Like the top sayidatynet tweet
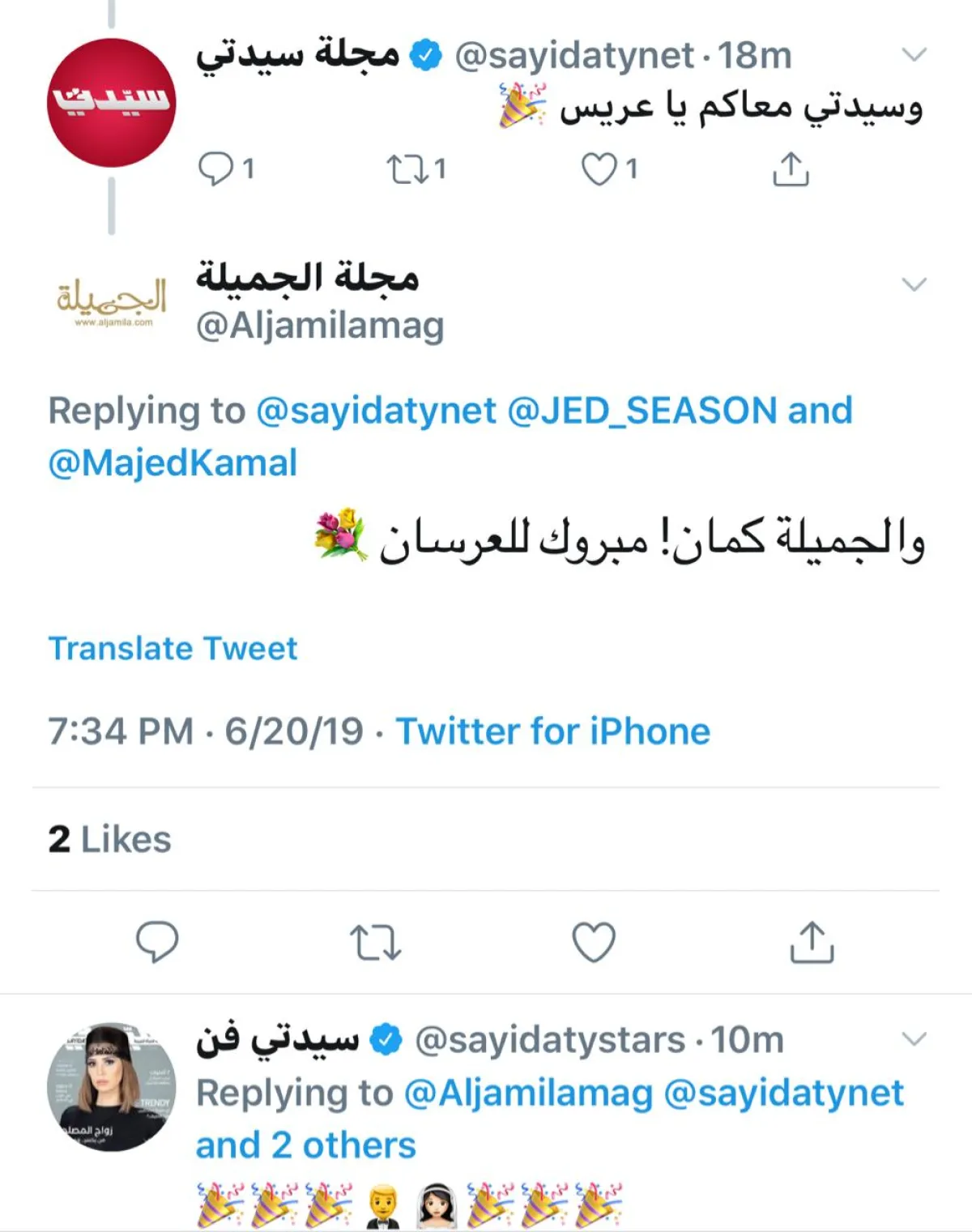The image size is (972, 1232). pyautogui.click(x=599, y=169)
